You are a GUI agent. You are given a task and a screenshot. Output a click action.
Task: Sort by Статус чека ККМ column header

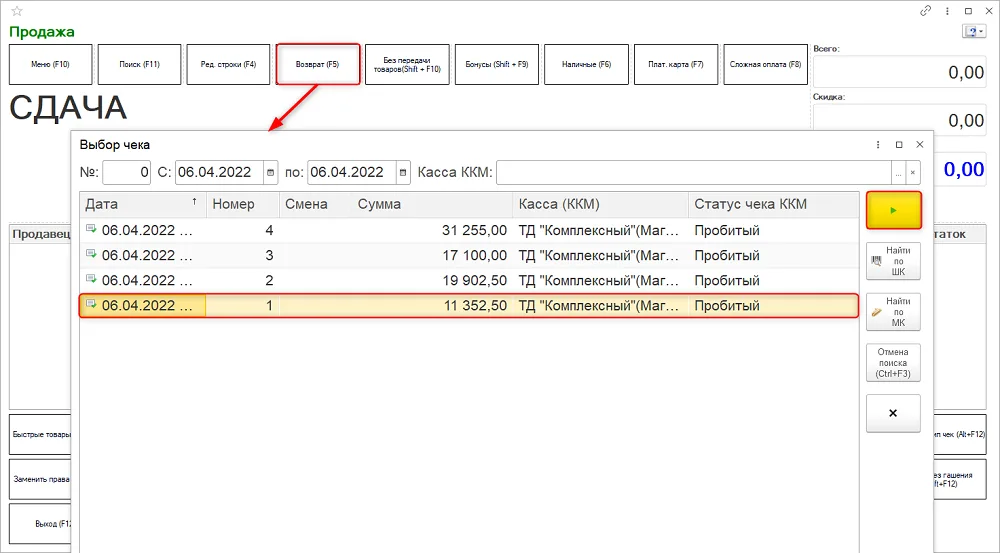coord(774,204)
